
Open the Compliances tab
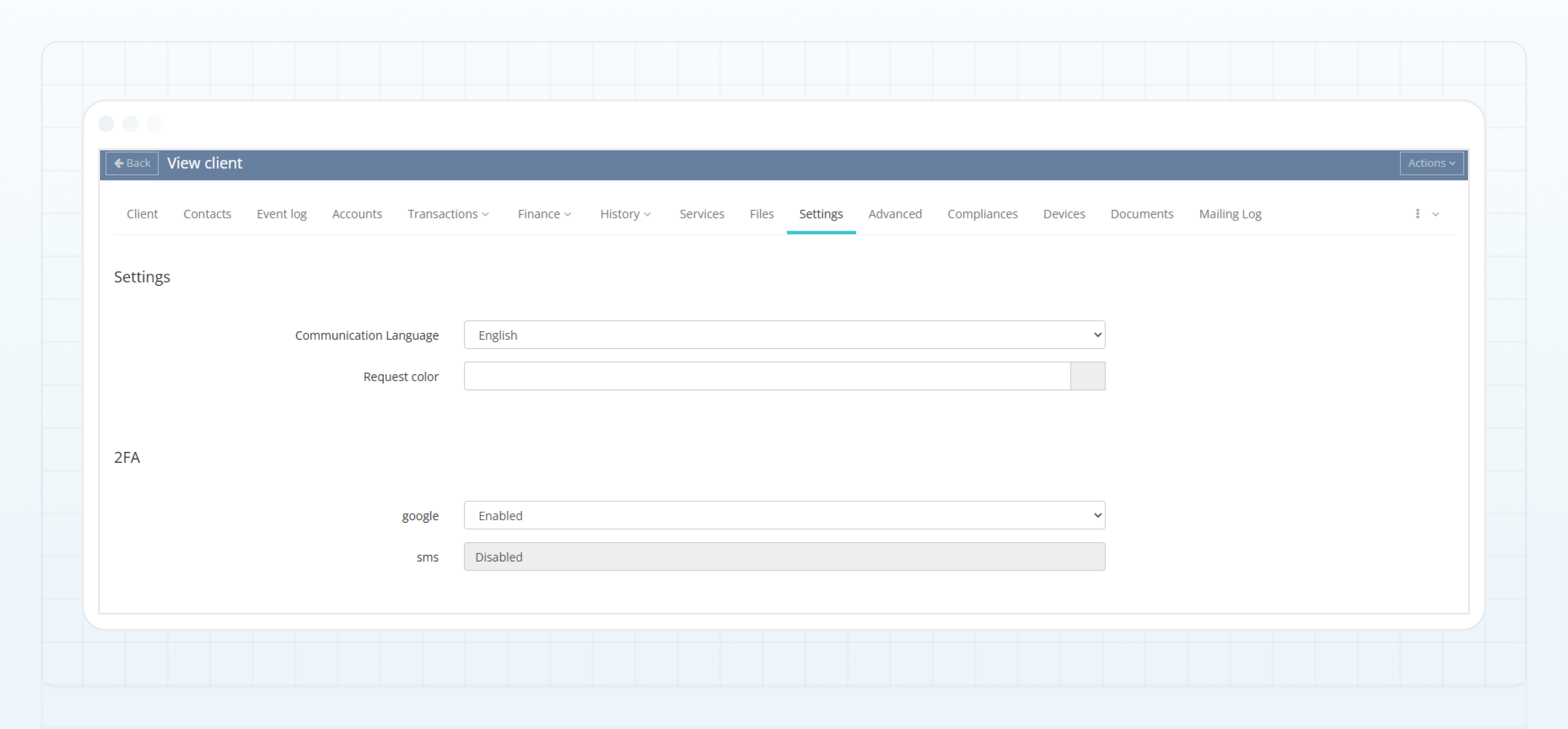(983, 214)
